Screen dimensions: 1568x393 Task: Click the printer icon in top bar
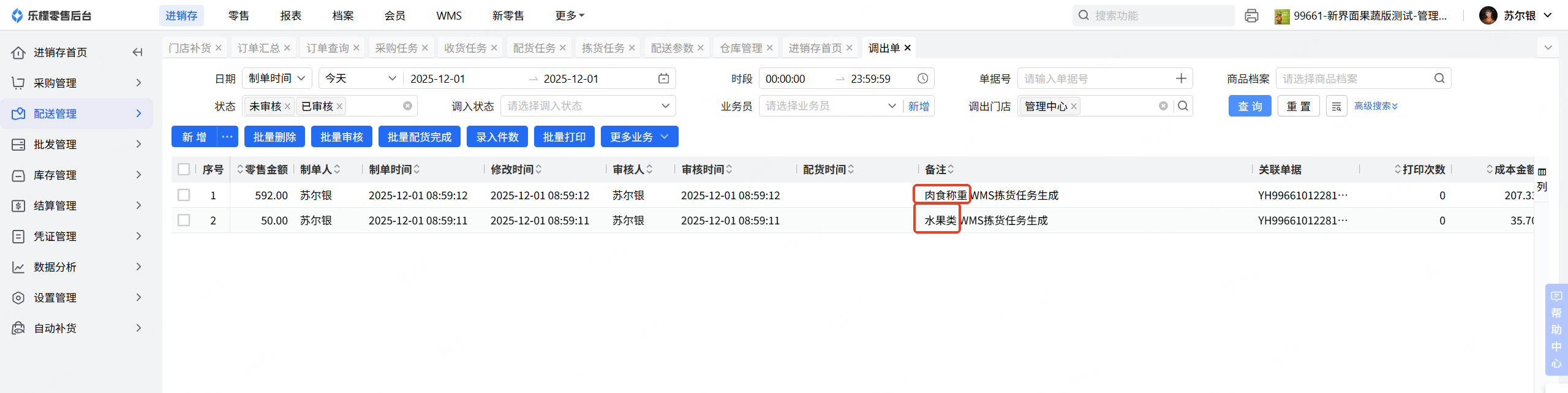point(1251,15)
